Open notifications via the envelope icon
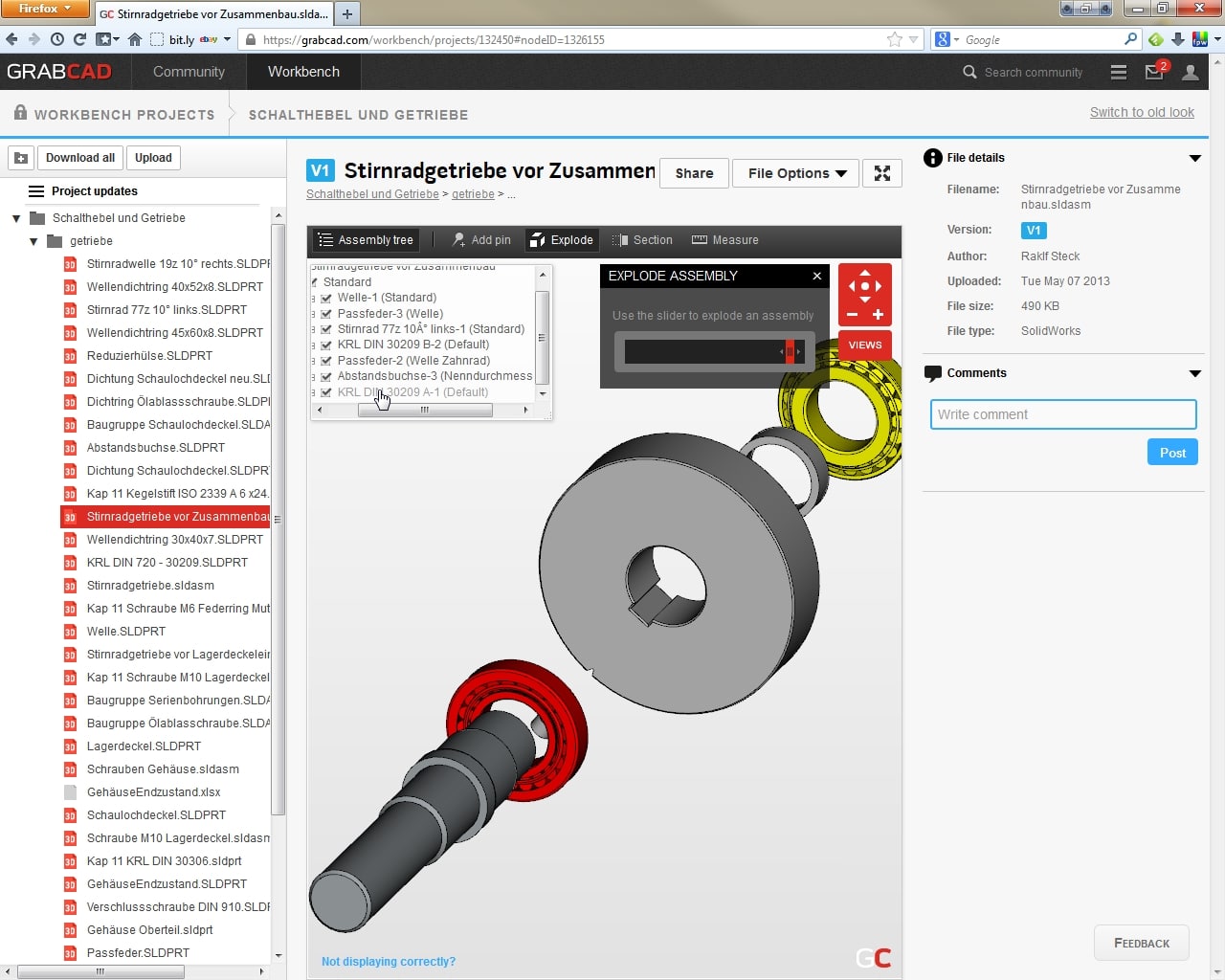1225x980 pixels. 1153,72
